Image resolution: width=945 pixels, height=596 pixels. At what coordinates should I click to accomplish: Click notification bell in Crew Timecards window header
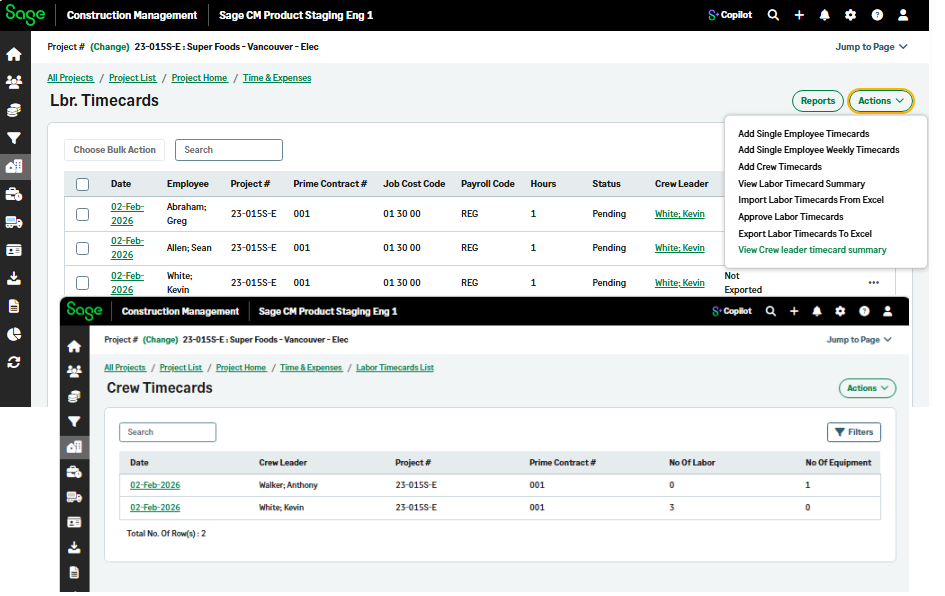pyautogui.click(x=817, y=311)
